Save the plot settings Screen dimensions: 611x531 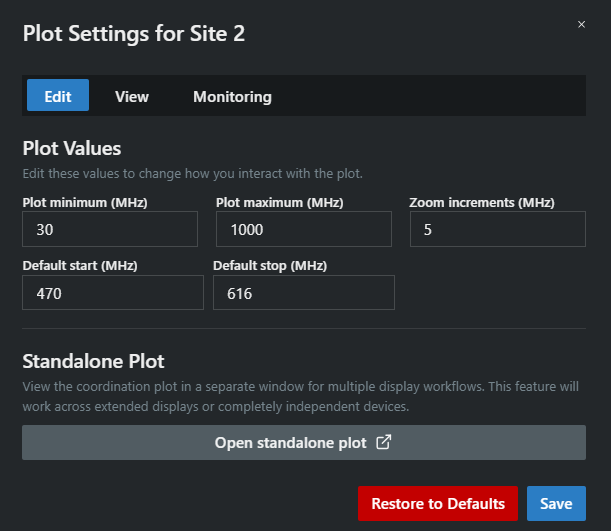(x=556, y=503)
